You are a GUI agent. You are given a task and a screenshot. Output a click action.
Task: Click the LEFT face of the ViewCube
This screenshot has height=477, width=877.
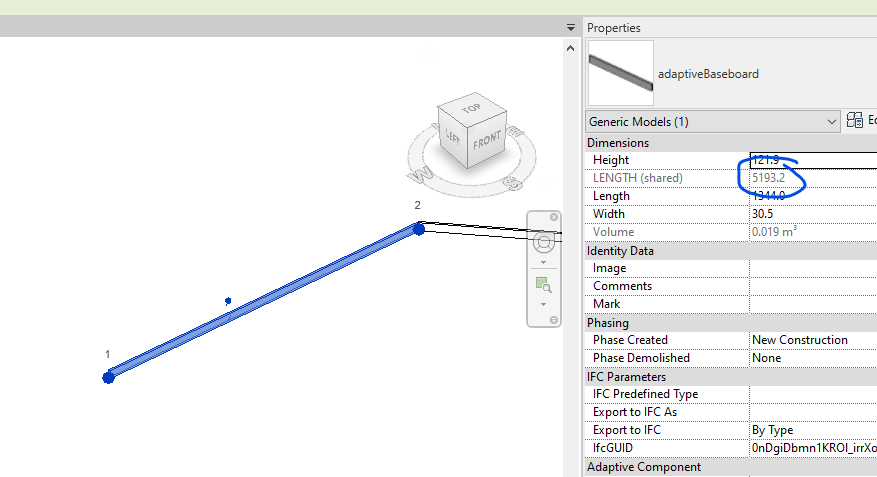pos(452,136)
